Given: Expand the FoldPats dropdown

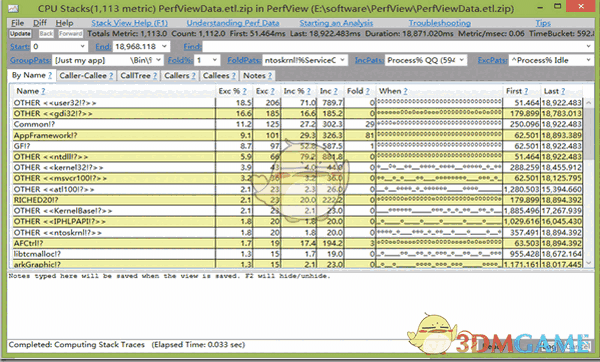Looking at the screenshot, I should click(342, 60).
